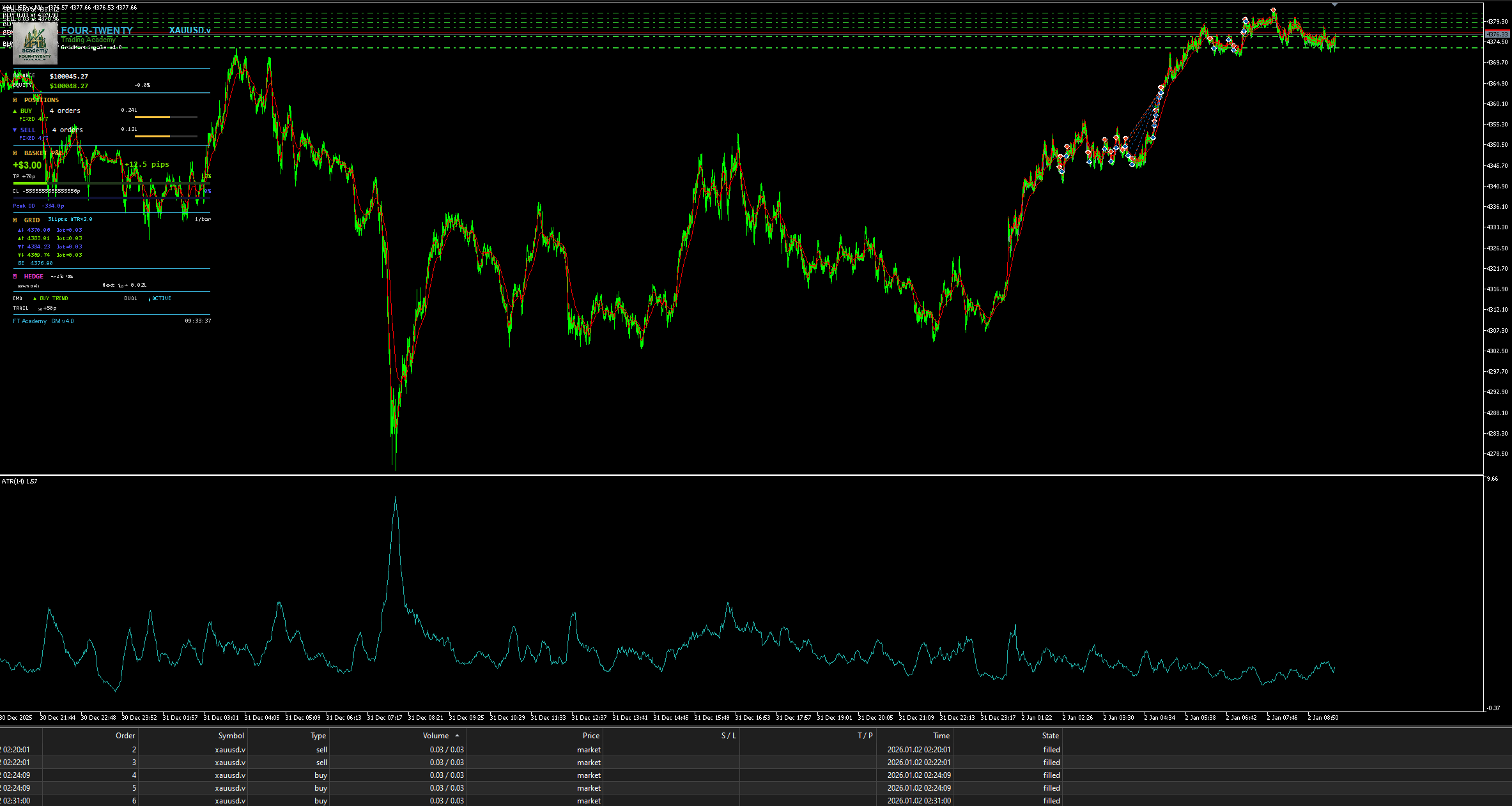Click the FOUR-TWENTY title text
Viewport: 1512px width, 806px height.
pyautogui.click(x=97, y=30)
